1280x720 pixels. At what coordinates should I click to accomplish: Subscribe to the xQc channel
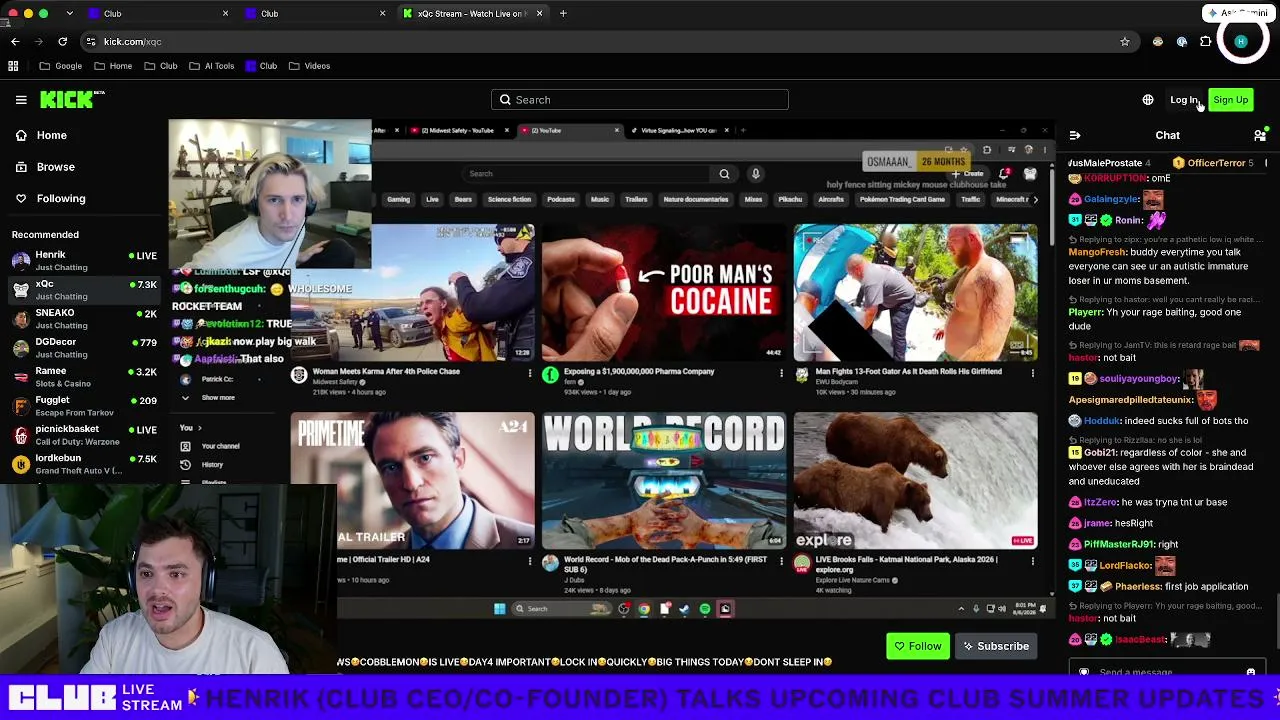click(995, 646)
